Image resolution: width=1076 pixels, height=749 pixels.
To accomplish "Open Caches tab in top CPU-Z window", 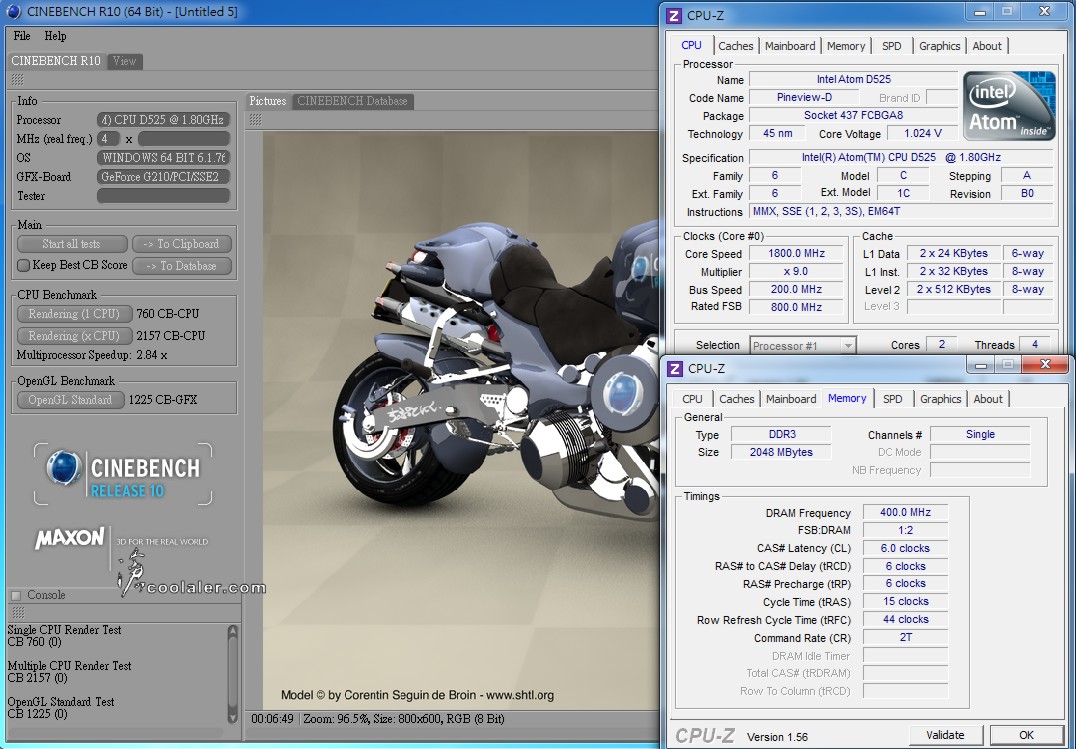I will pyautogui.click(x=736, y=46).
